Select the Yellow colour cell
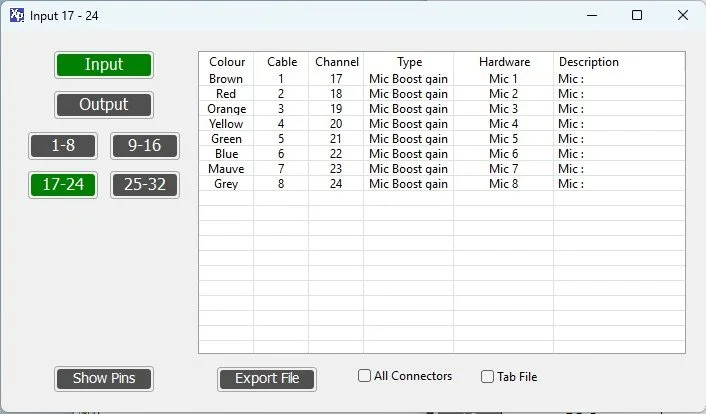The width and height of the screenshot is (706, 414). [226, 124]
